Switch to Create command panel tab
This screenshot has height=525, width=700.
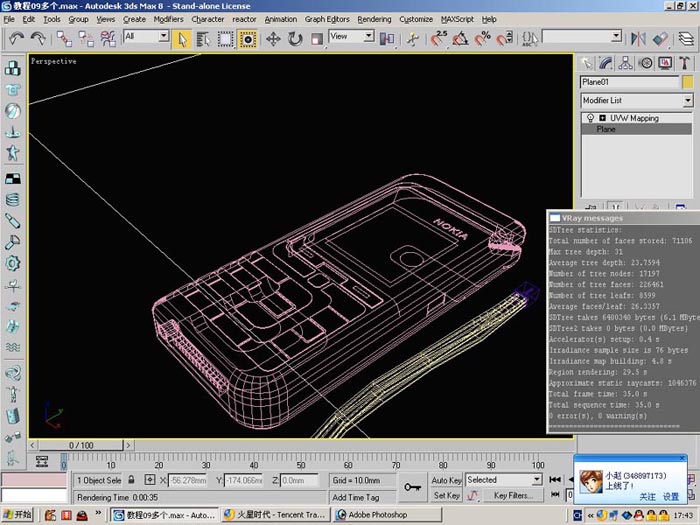[587, 63]
